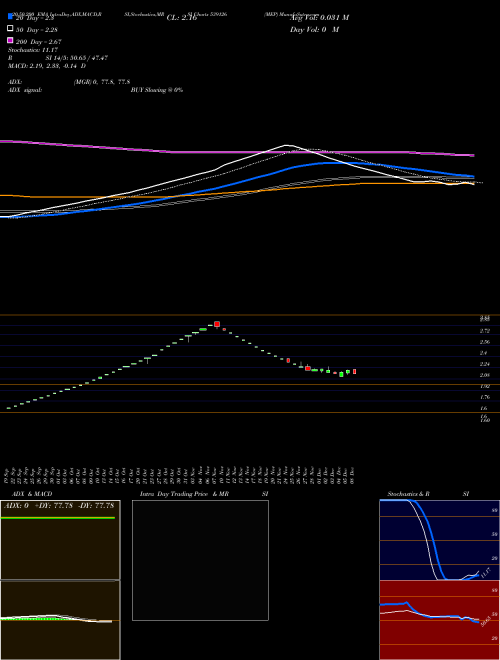
Task: Click the 'ADX: 0 +DY: 77.78 -DY: 77.78' readout
Action: click(59, 506)
